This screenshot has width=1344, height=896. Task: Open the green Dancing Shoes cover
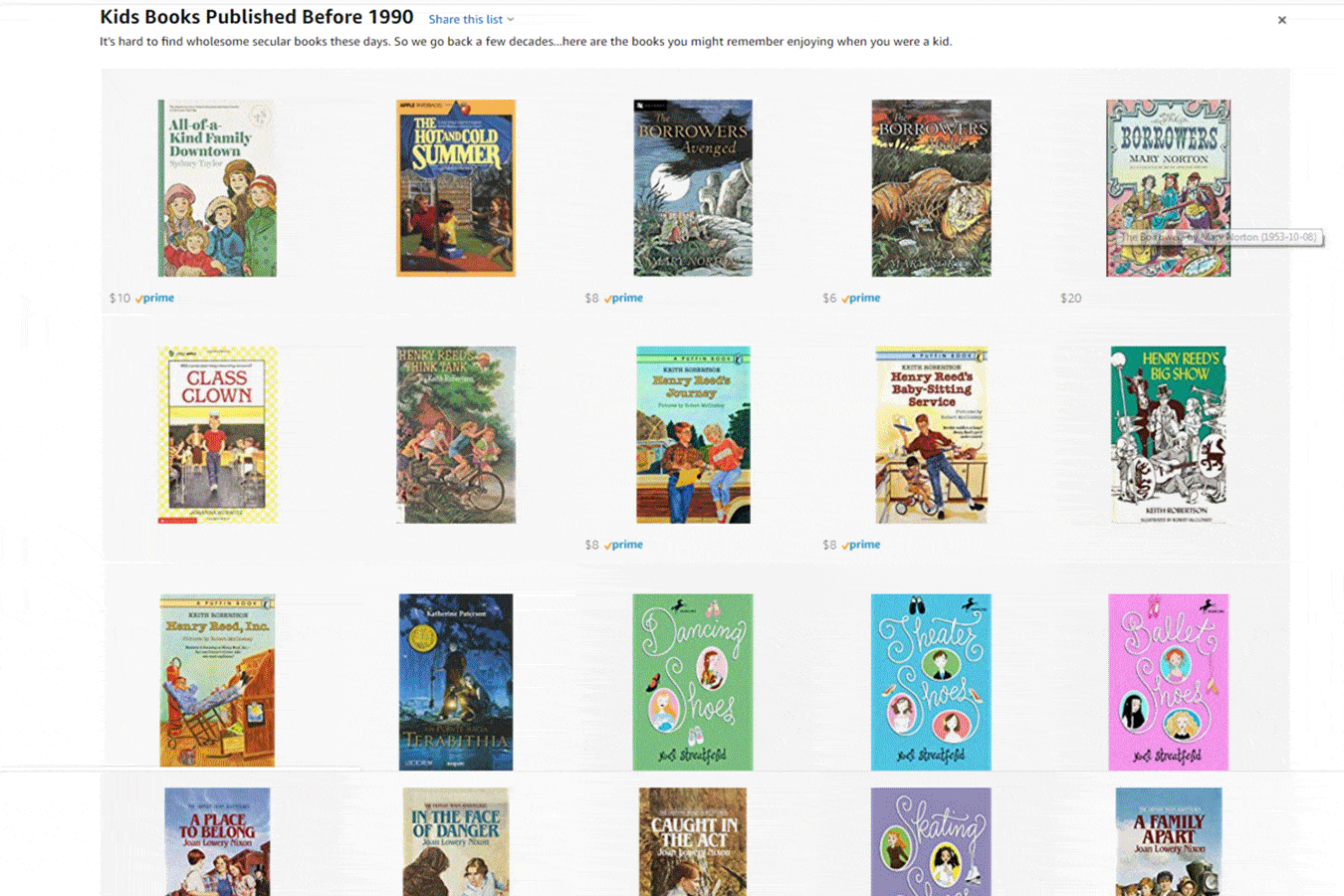point(693,682)
